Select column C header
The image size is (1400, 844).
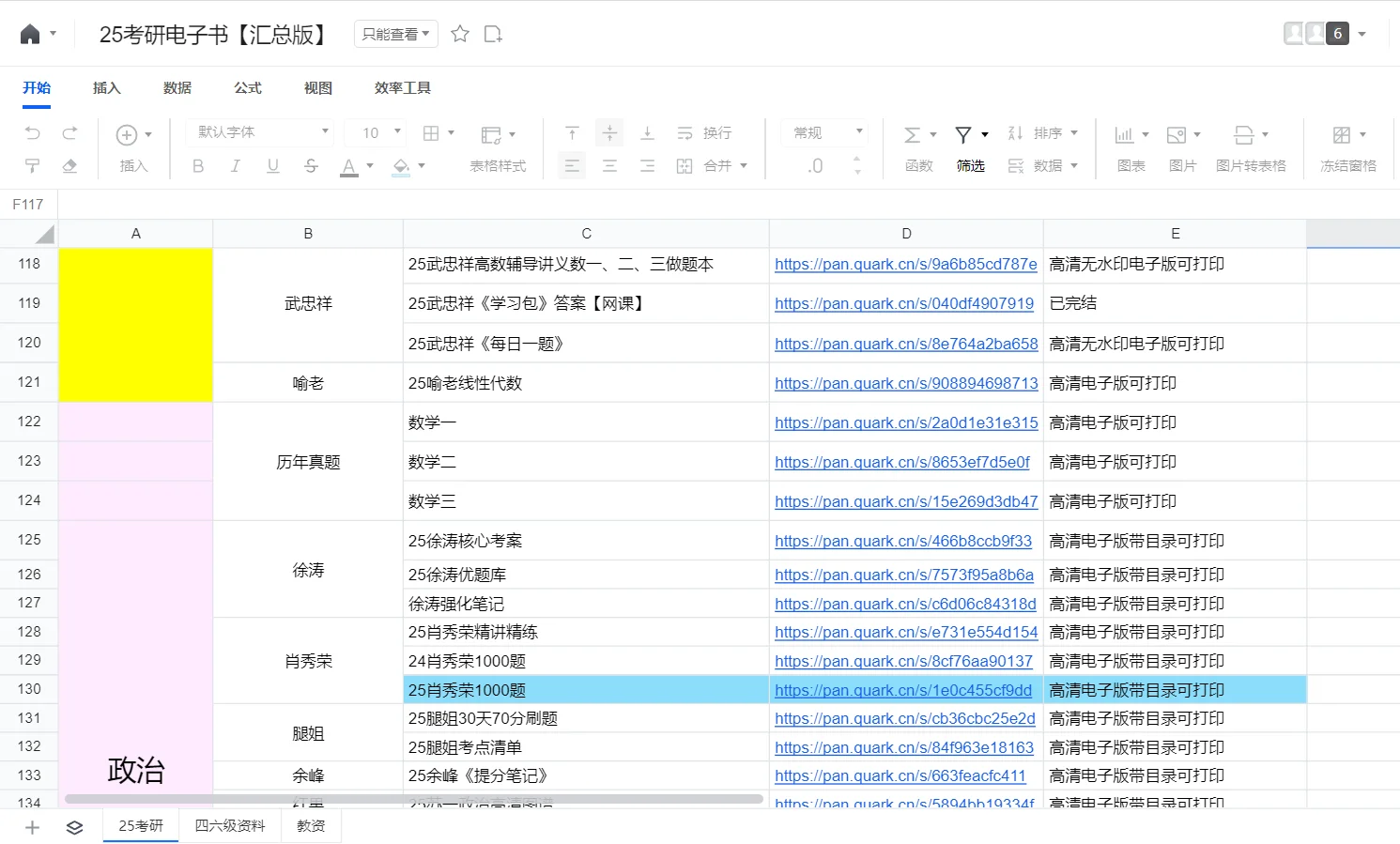coord(586,234)
